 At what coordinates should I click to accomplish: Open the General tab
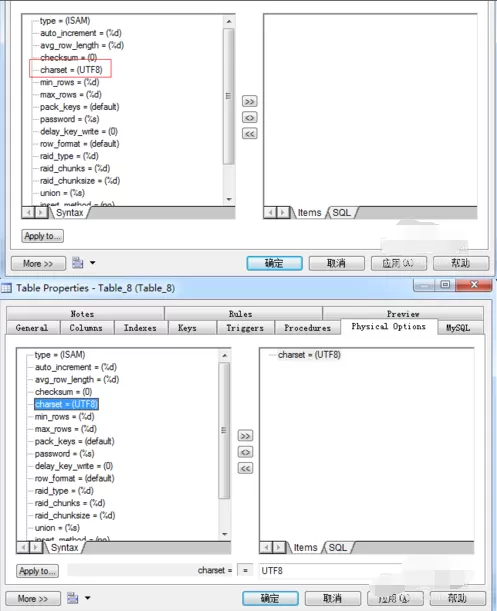tap(32, 328)
